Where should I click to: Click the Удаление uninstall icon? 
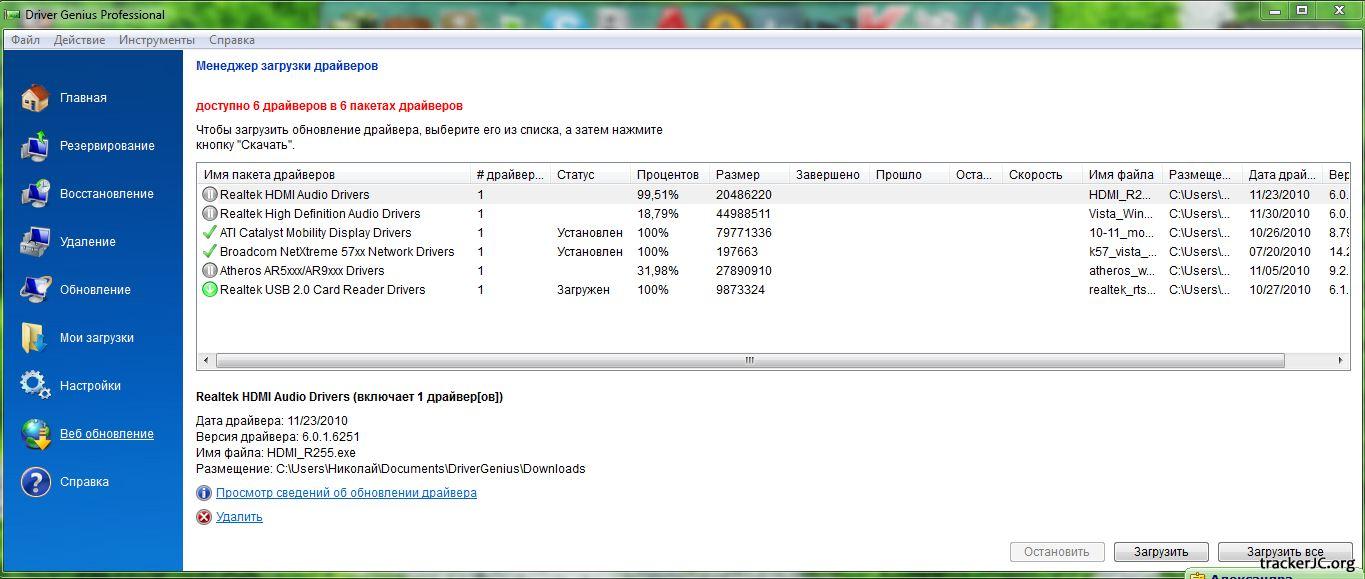35,242
